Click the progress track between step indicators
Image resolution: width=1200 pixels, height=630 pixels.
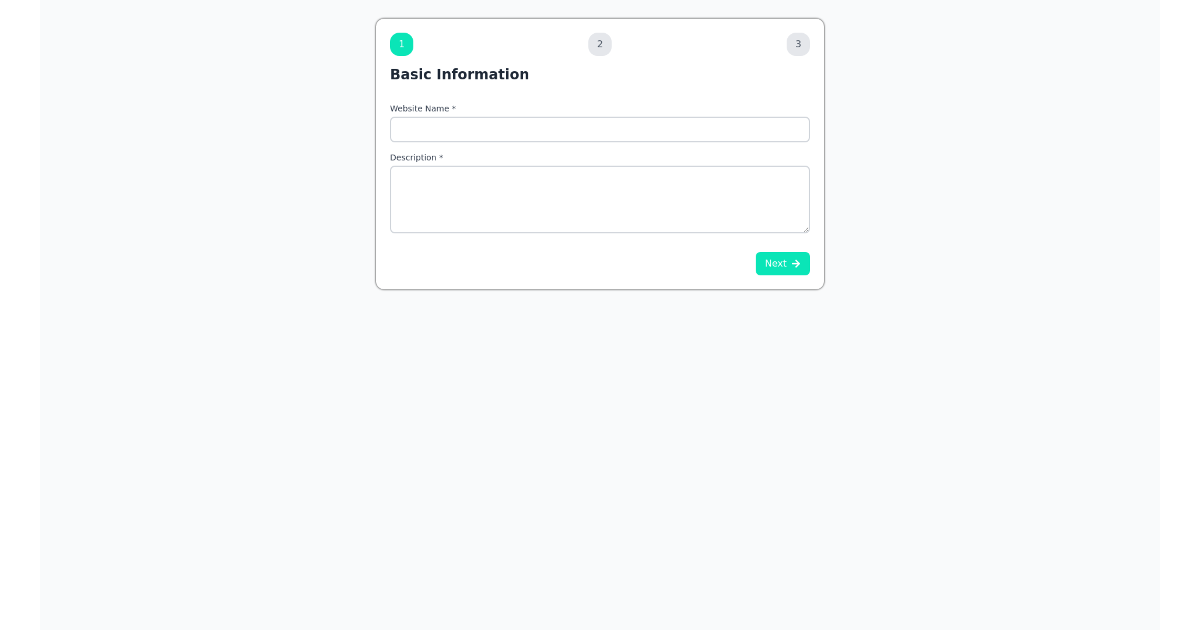tap(500, 44)
